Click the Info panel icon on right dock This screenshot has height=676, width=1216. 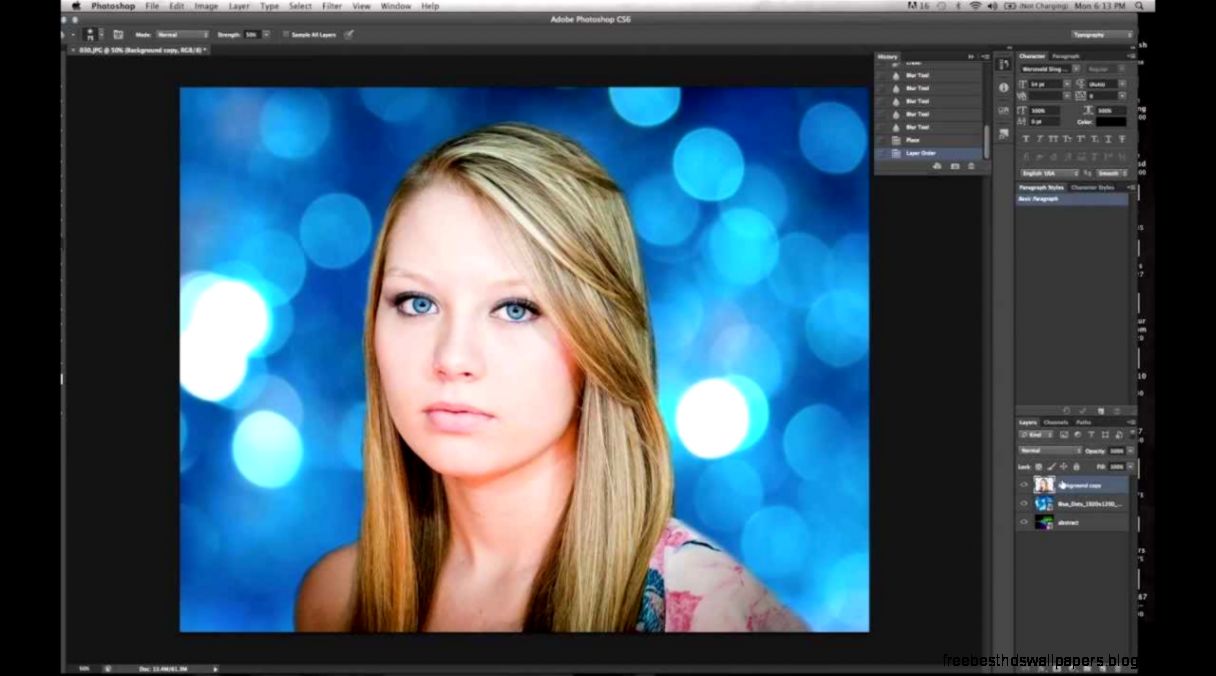click(x=1005, y=87)
